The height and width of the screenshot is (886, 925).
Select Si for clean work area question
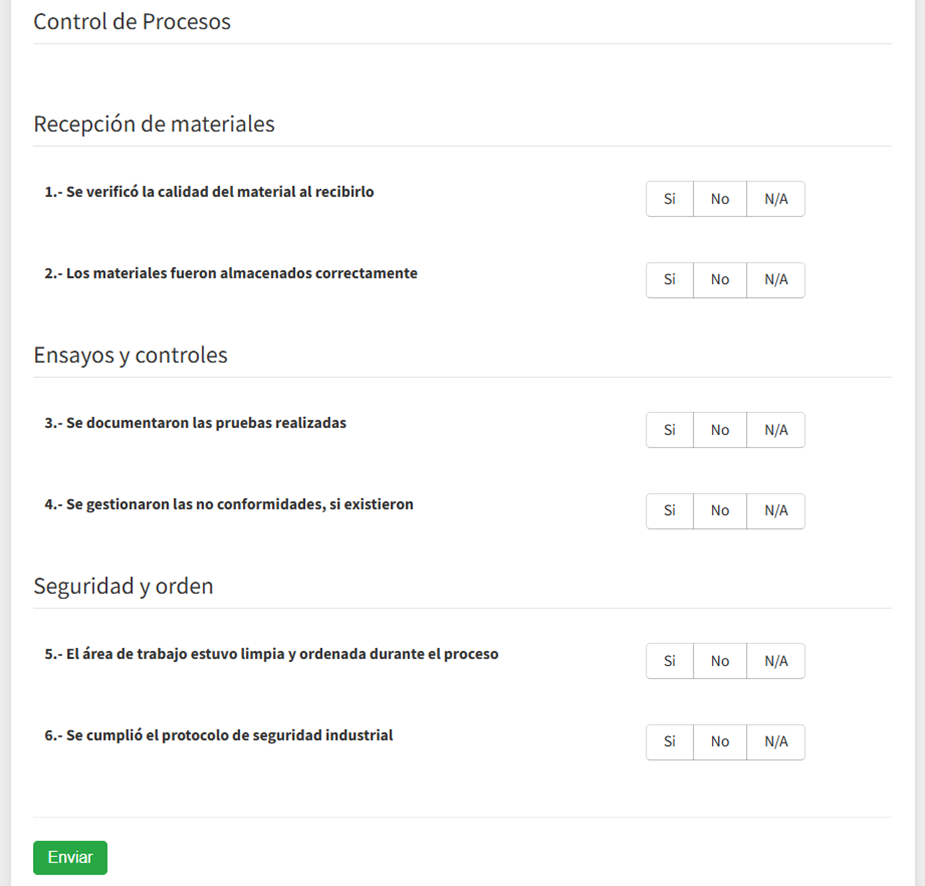coord(670,661)
